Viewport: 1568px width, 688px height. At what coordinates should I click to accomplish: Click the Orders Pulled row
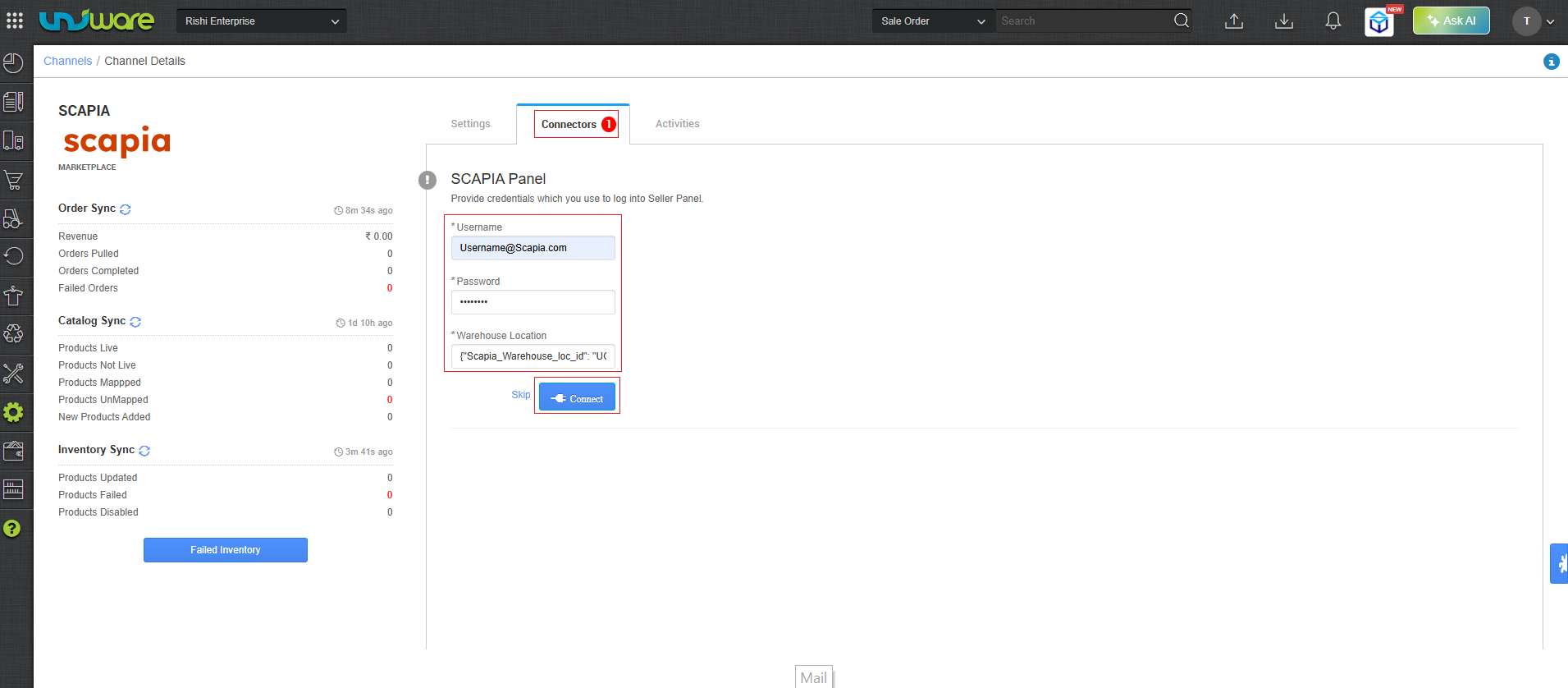click(x=226, y=254)
